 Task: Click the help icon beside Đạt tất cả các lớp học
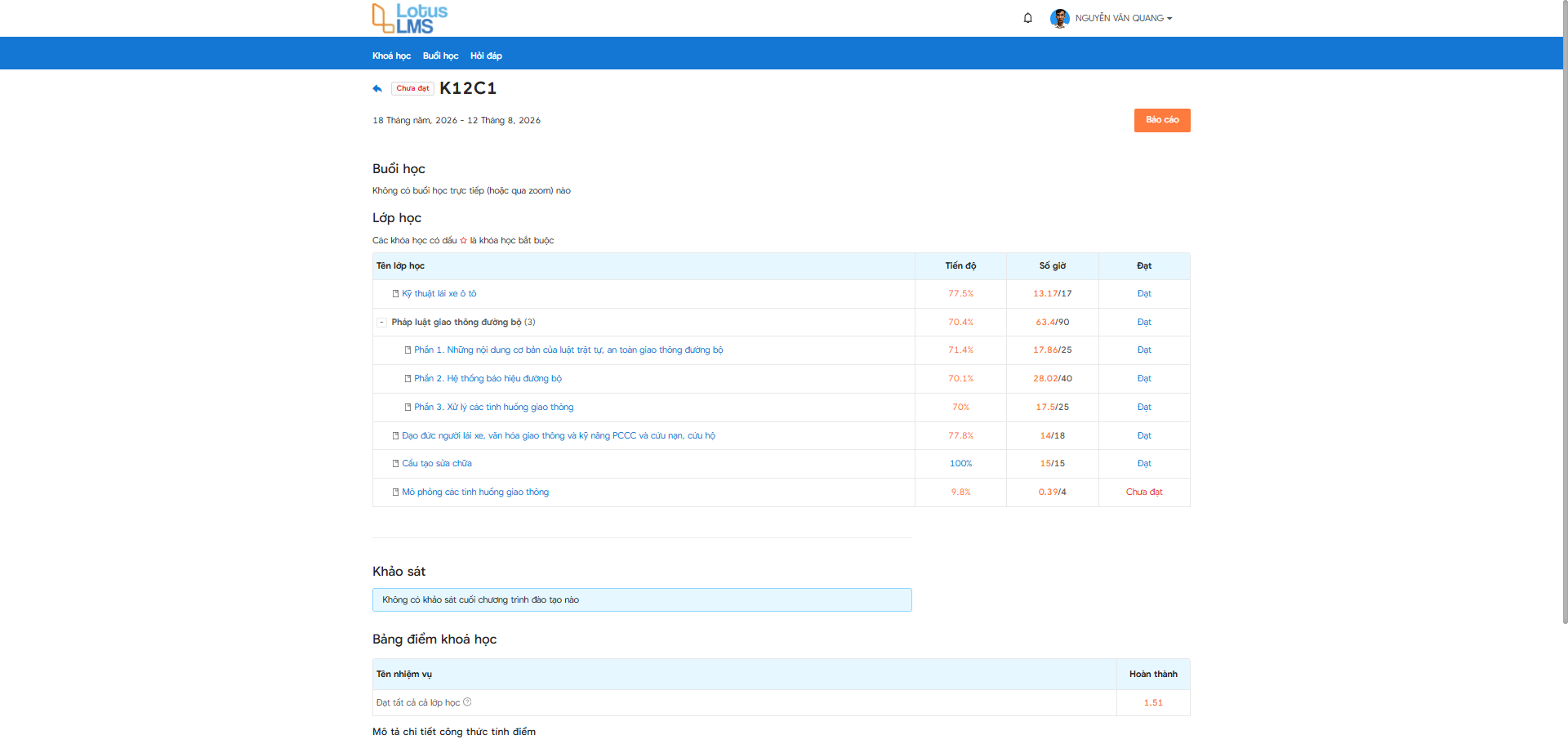coord(467,702)
